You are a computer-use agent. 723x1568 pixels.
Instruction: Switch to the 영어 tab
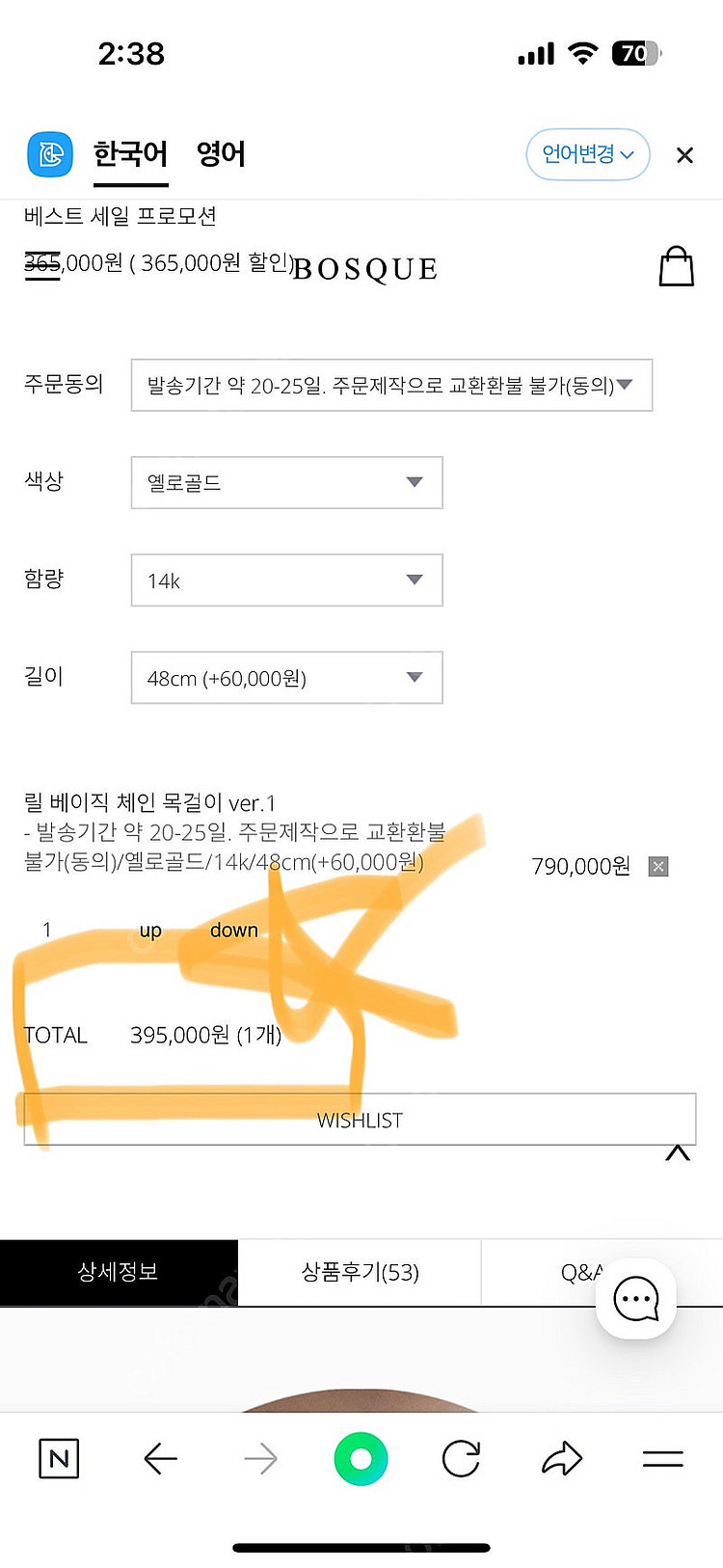click(x=221, y=154)
